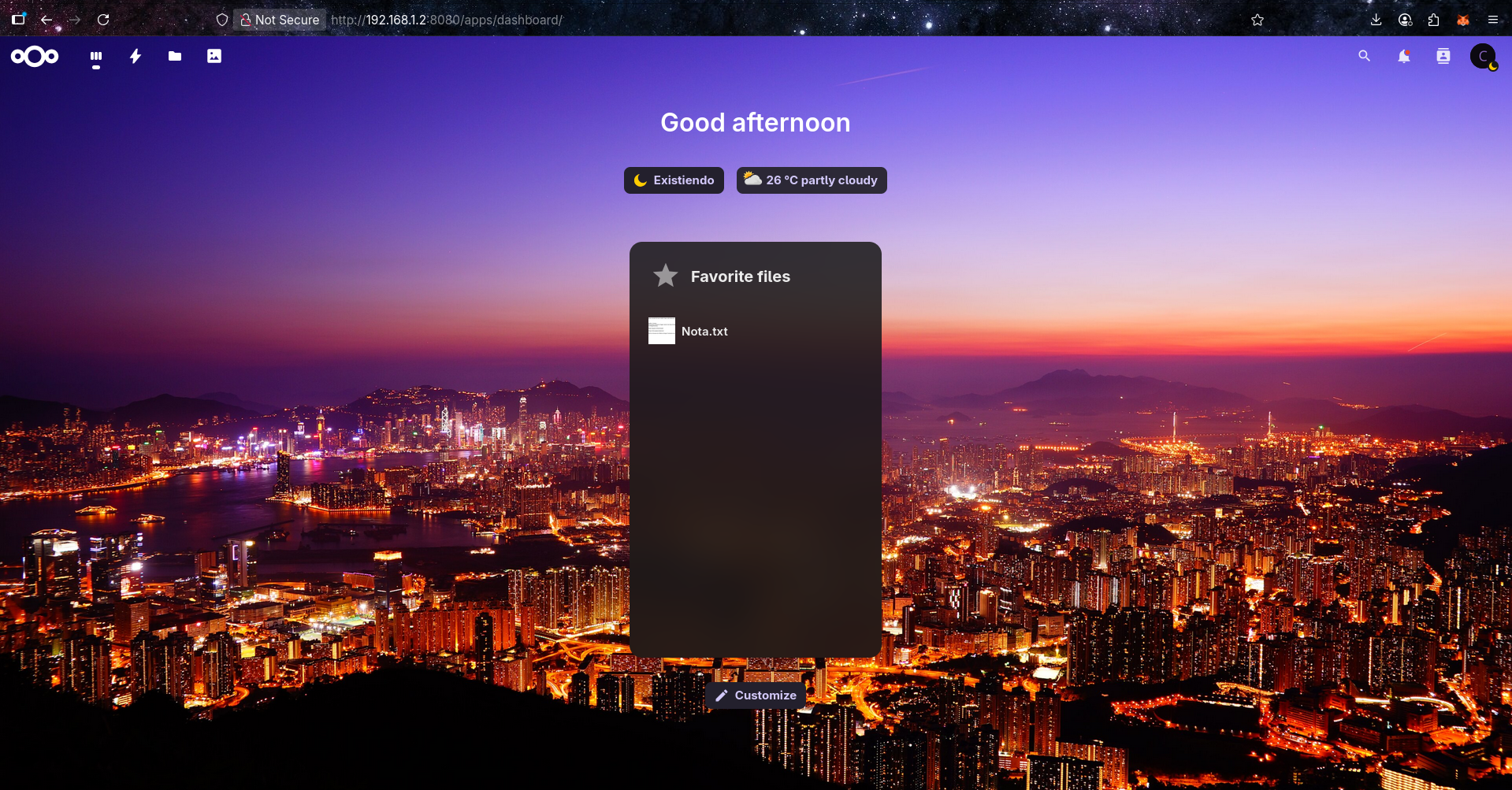Click the Existiendo status button
The width and height of the screenshot is (1512, 790).
tap(674, 180)
